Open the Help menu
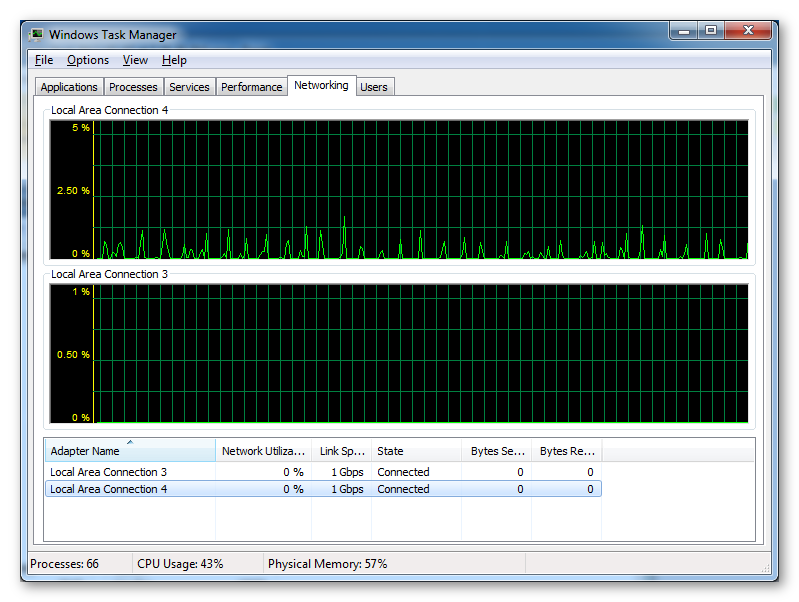The image size is (799, 602). pos(174,60)
